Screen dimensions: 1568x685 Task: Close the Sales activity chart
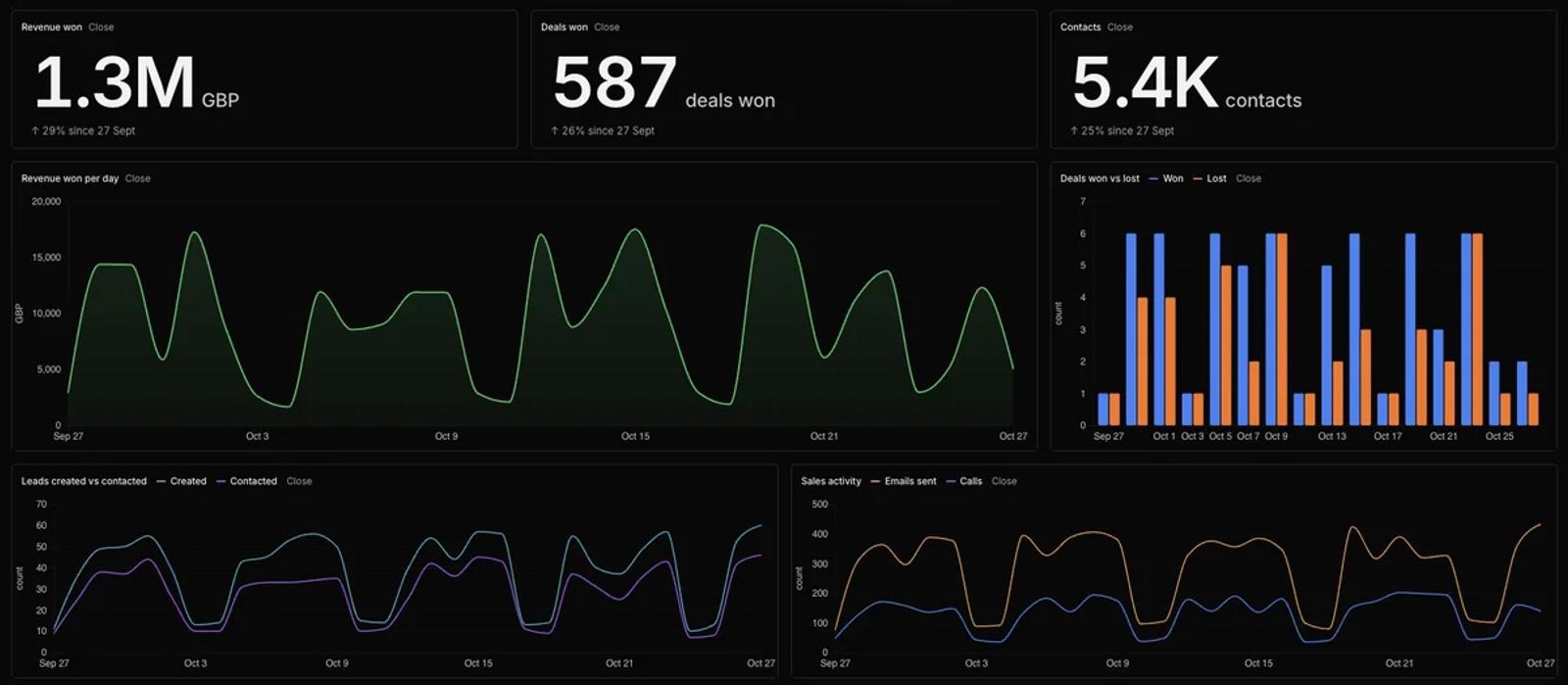point(1004,481)
